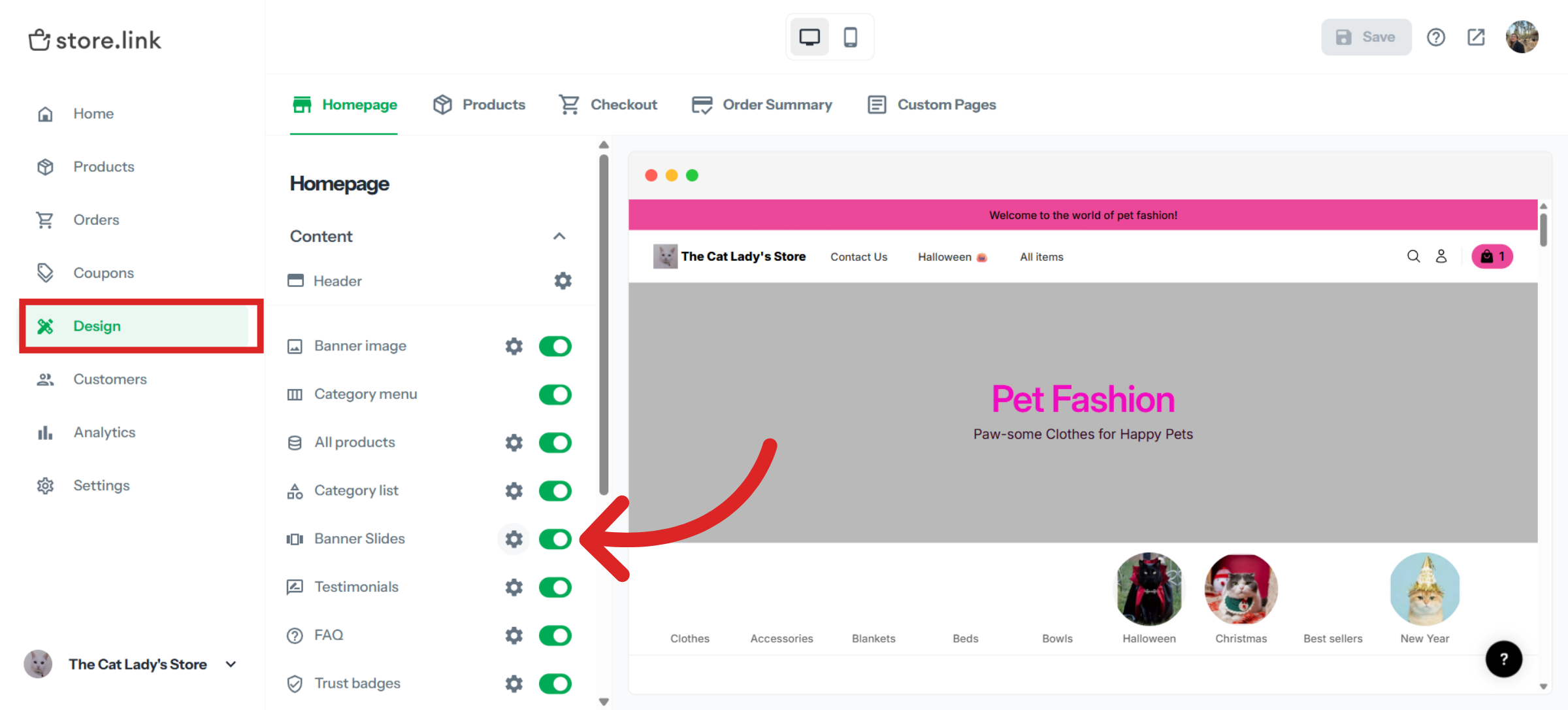The height and width of the screenshot is (710, 1568).
Task: Open Settings in sidebar
Action: [x=101, y=485]
